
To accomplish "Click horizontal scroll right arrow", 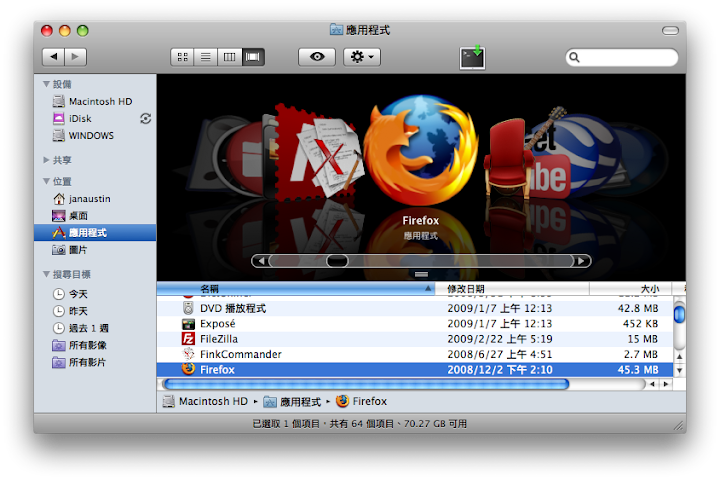I will (x=665, y=384).
